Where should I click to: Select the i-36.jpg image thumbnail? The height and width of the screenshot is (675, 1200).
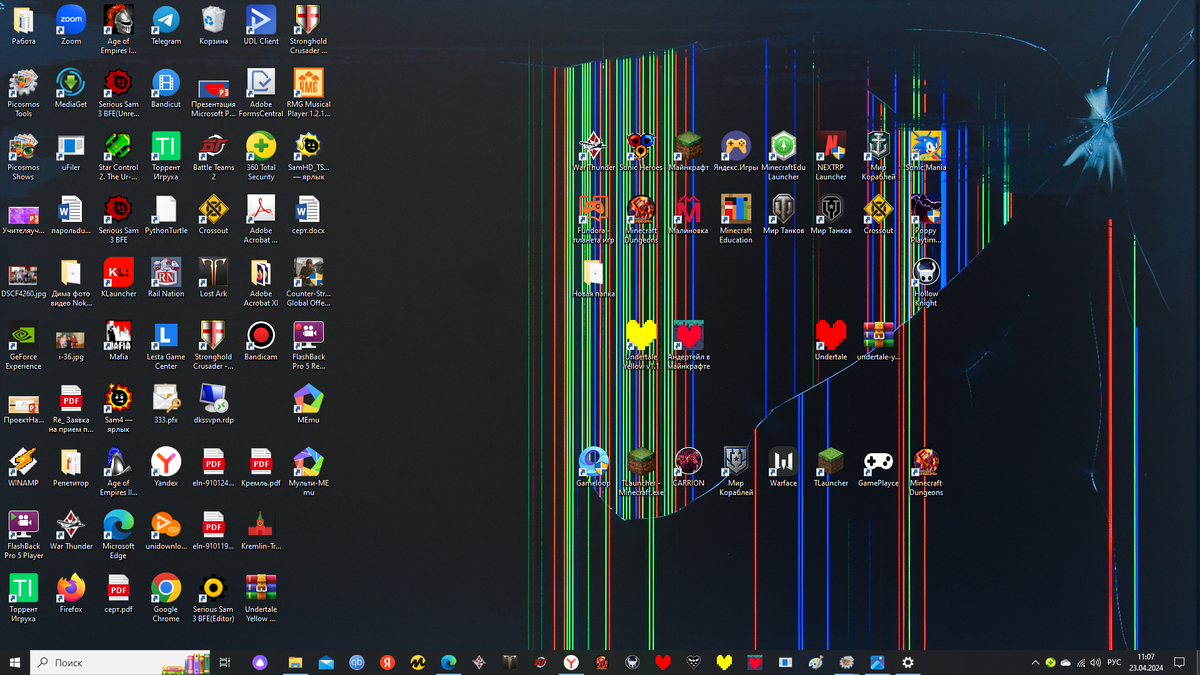point(71,341)
